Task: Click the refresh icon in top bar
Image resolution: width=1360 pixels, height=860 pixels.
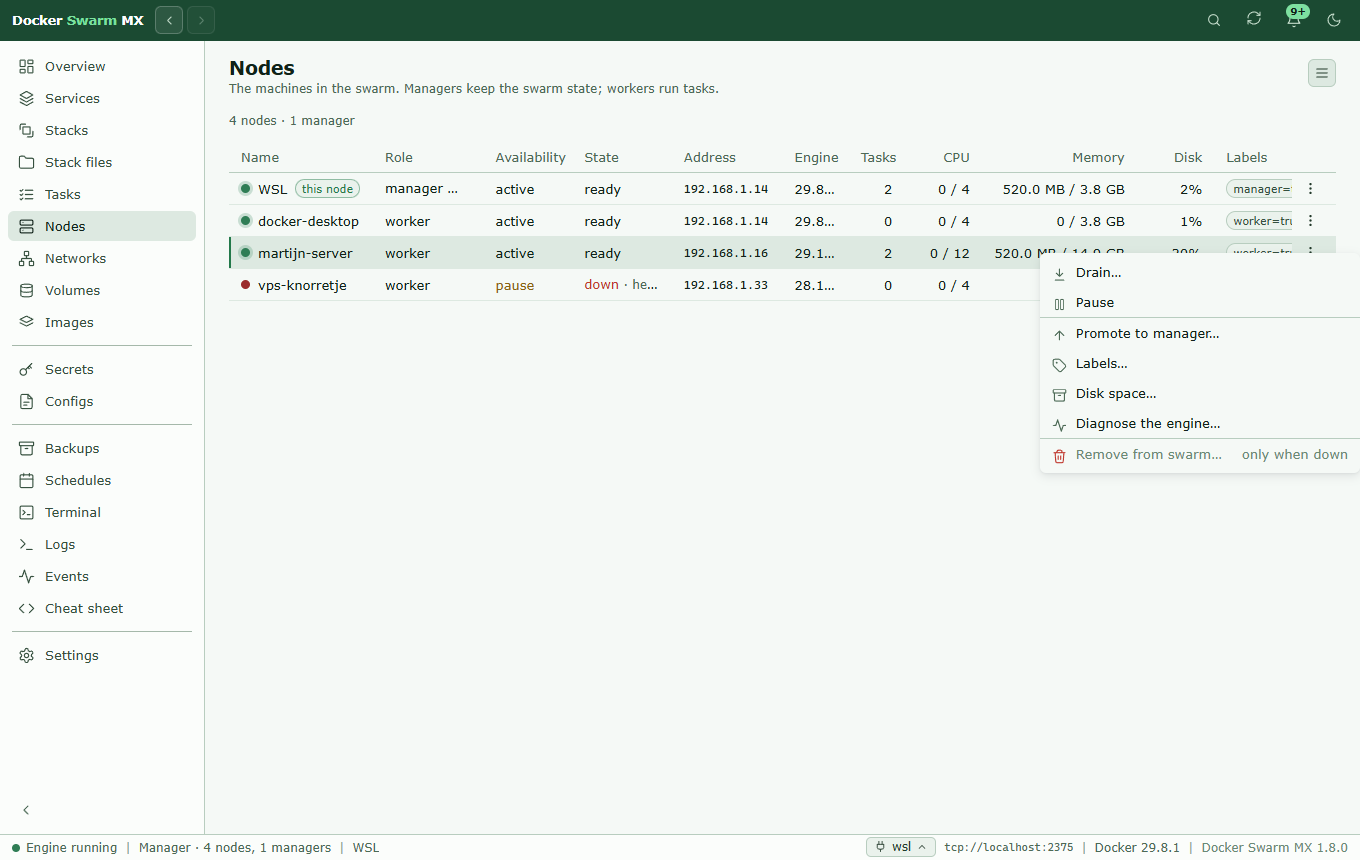Action: coord(1254,19)
